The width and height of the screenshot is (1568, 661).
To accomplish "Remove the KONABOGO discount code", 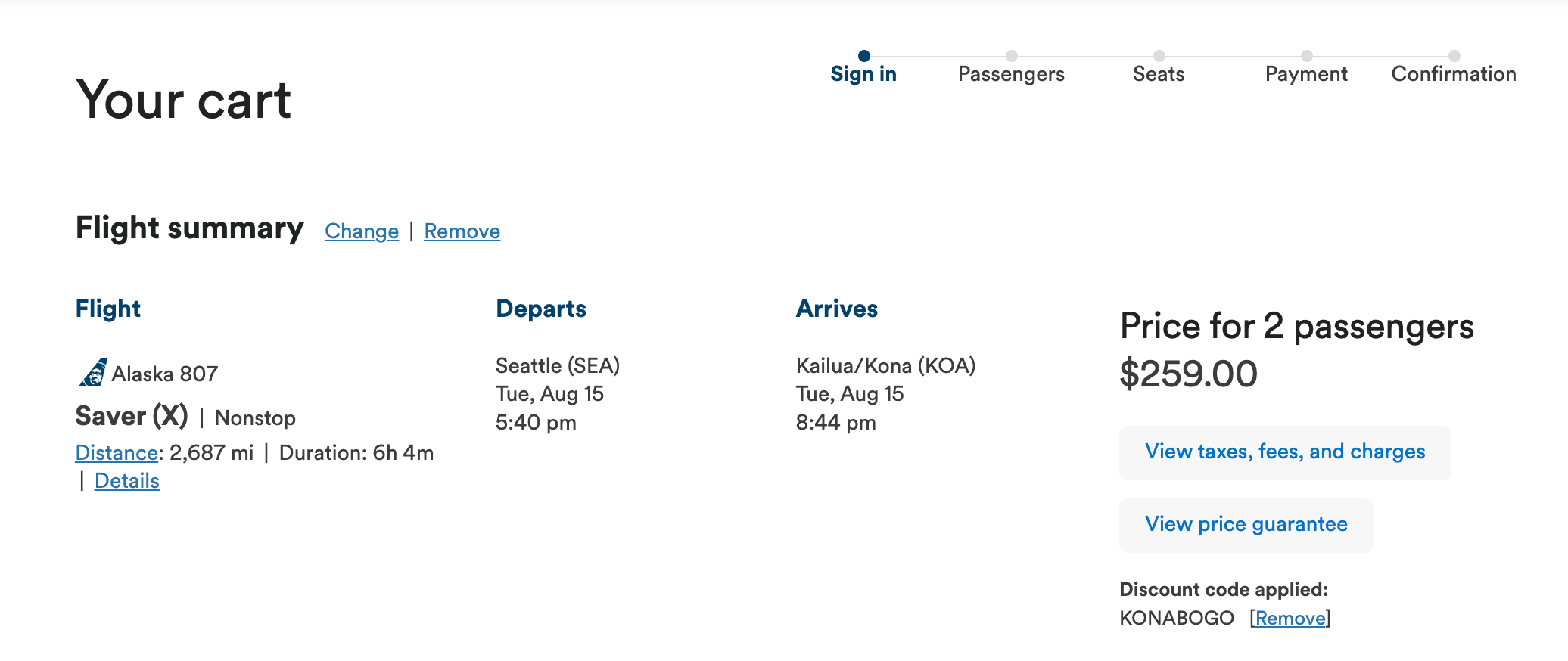I will (x=1290, y=619).
